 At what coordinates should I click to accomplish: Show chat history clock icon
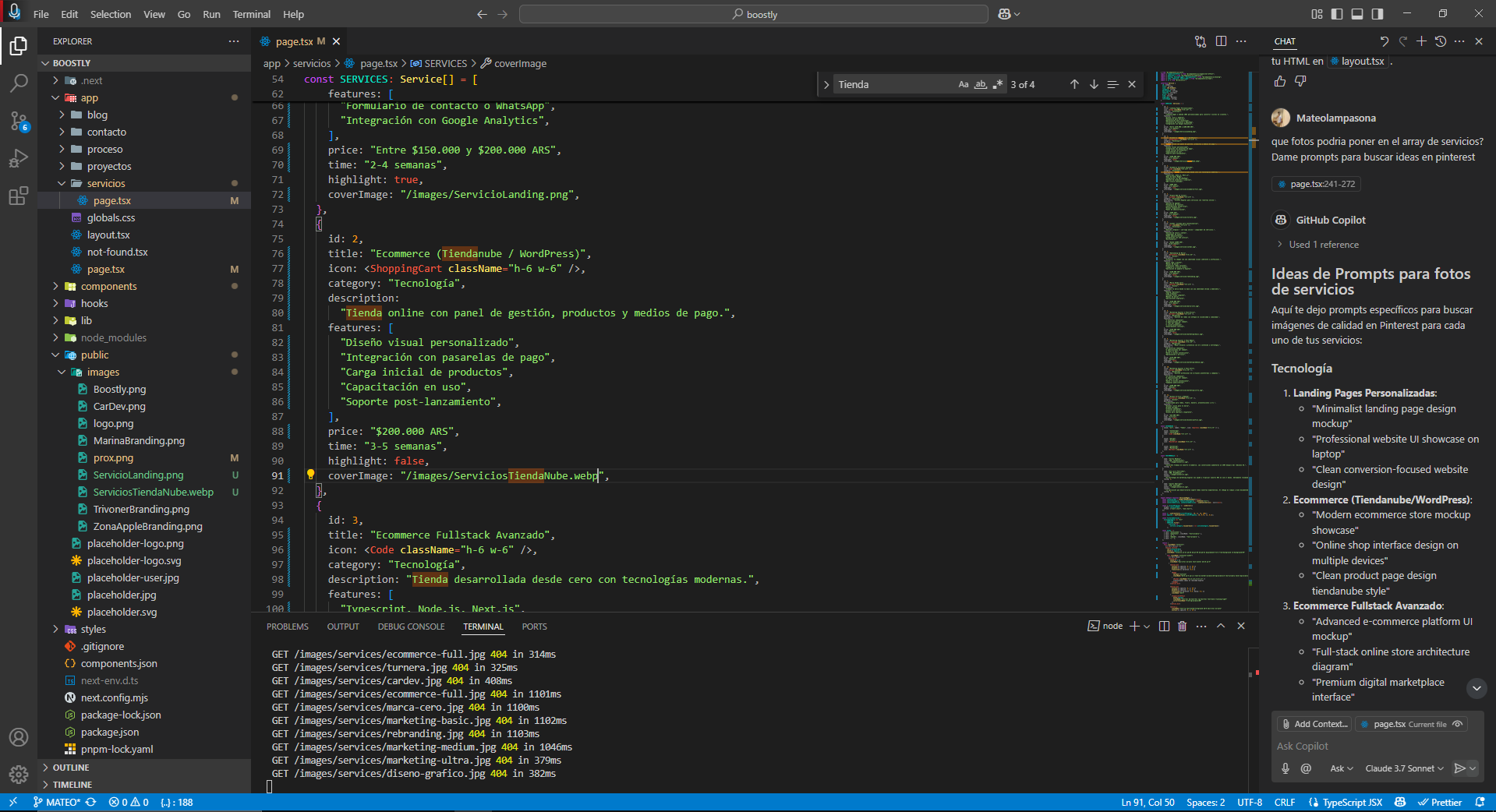click(1441, 41)
